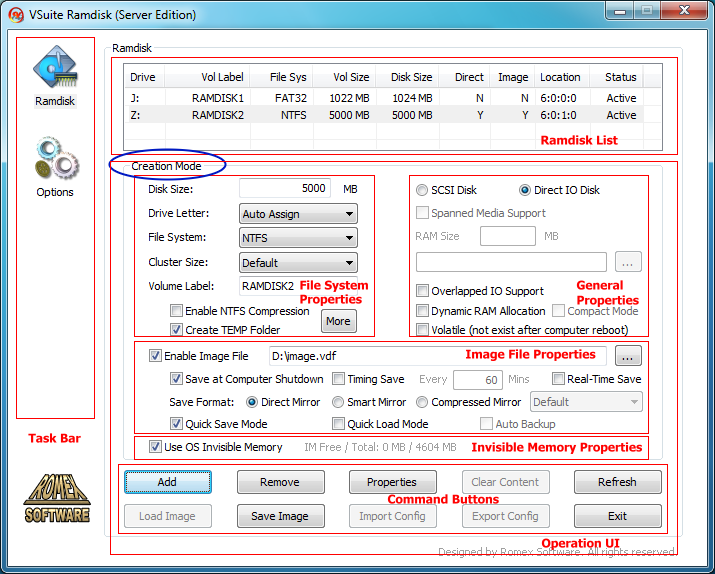Open the Options gears icon
The height and width of the screenshot is (574, 715).
coord(57,158)
